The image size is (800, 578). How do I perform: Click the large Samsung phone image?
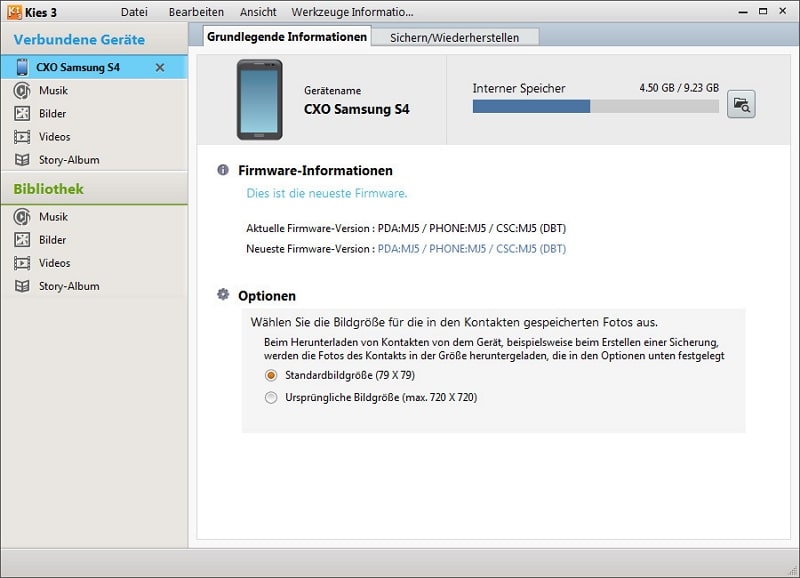259,99
